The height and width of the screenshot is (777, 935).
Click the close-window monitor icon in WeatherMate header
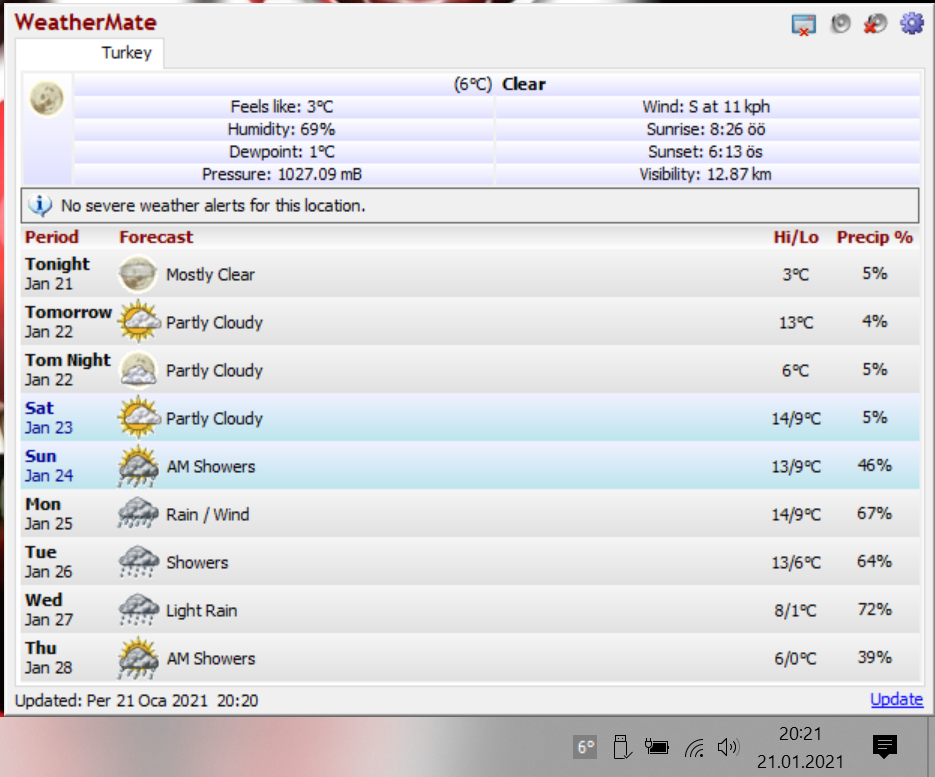(803, 25)
